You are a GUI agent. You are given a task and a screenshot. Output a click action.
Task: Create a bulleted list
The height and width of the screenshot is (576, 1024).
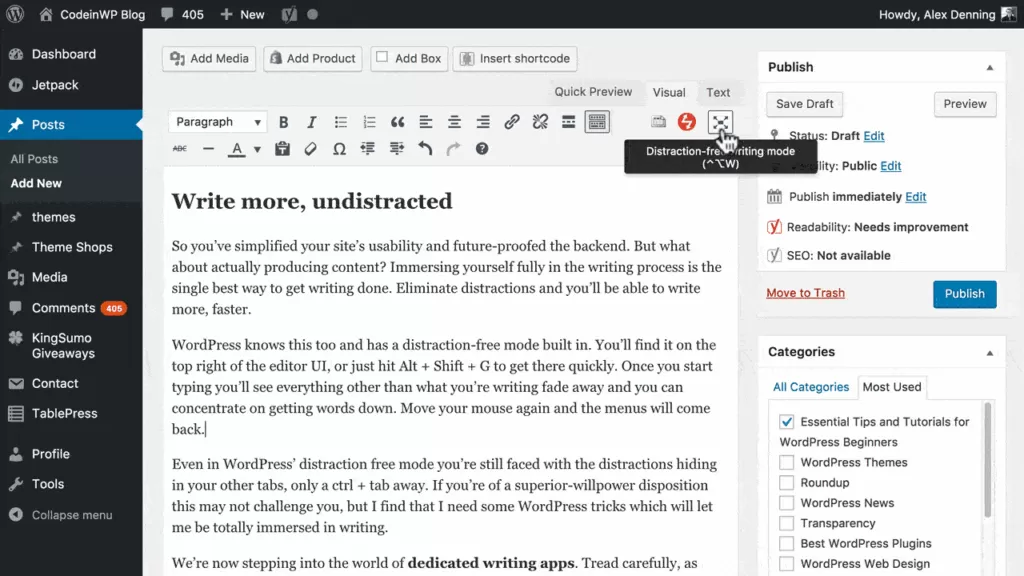(341, 122)
